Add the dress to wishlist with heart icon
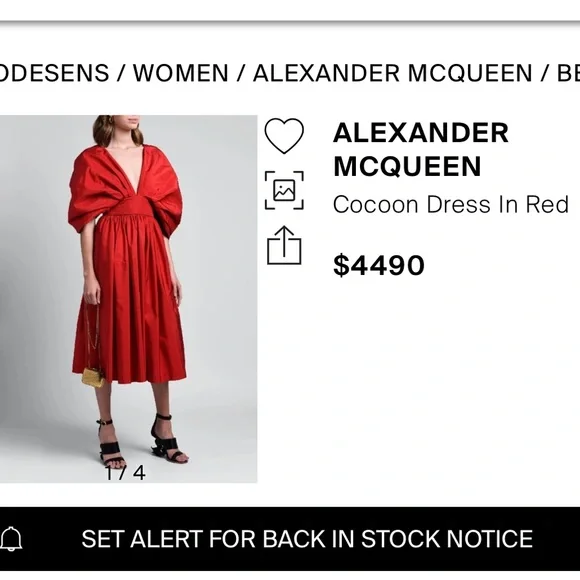Viewport: 580px width, 580px height. (284, 136)
